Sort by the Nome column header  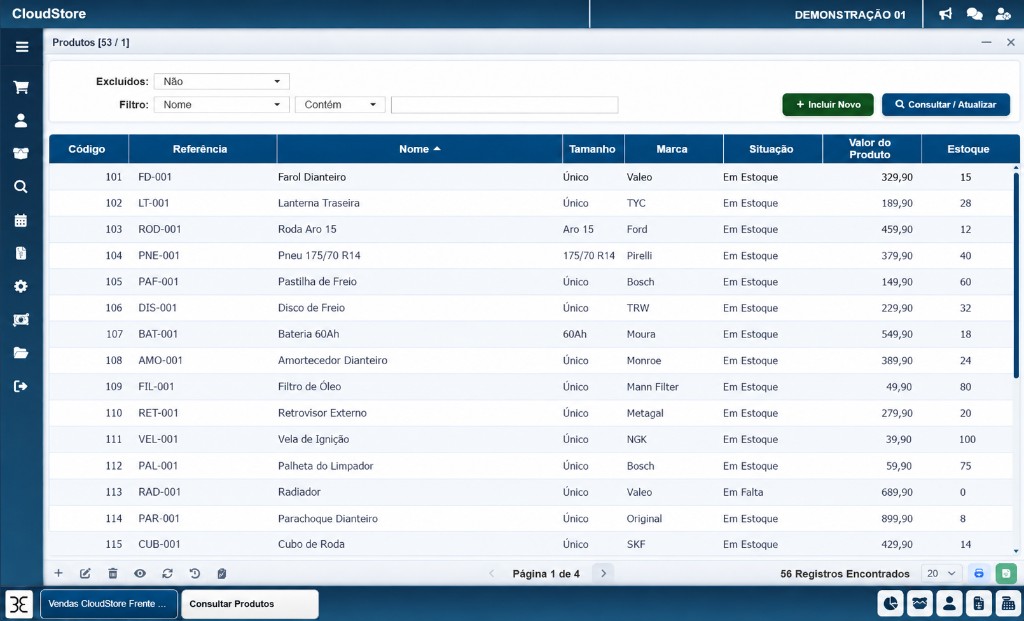coord(419,149)
